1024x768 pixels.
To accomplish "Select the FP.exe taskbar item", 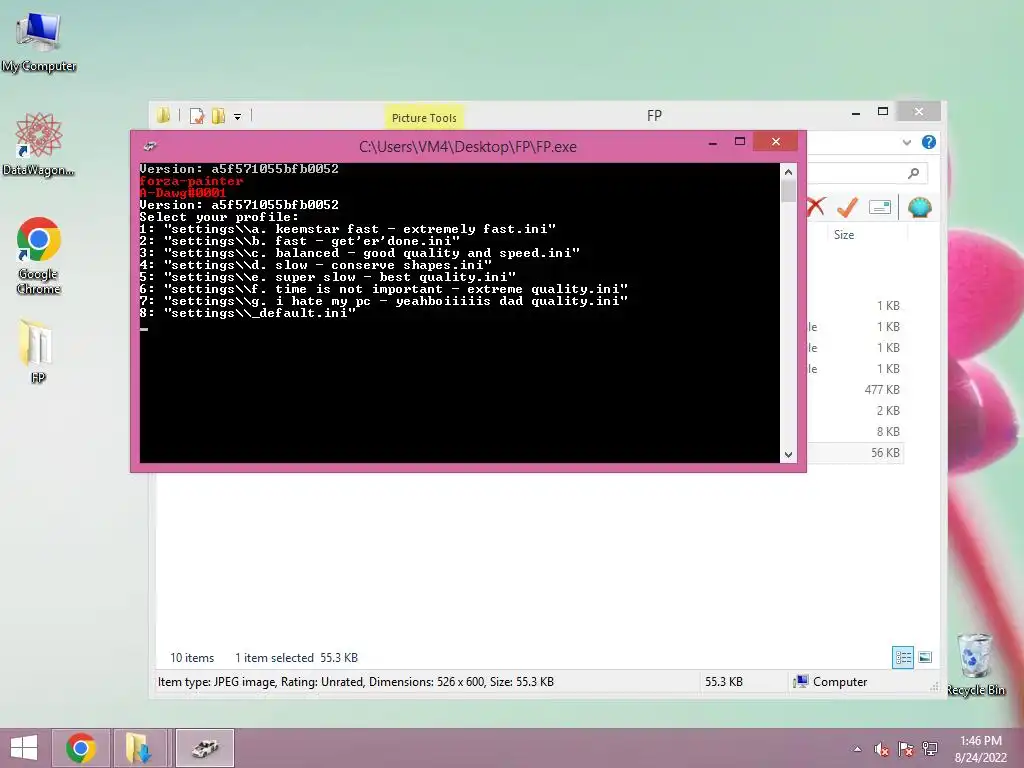I will (x=204, y=748).
